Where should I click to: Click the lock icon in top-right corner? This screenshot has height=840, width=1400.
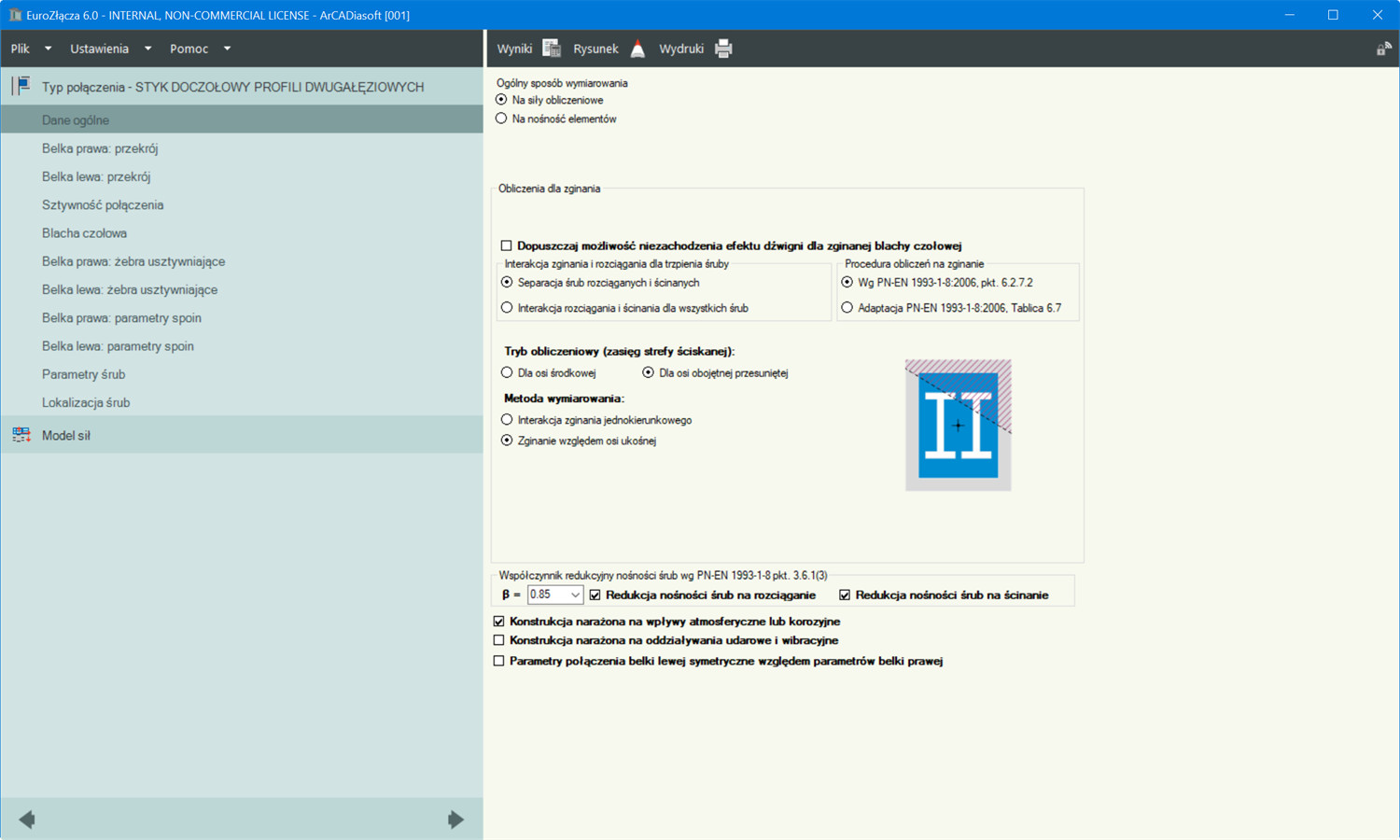(x=1383, y=49)
